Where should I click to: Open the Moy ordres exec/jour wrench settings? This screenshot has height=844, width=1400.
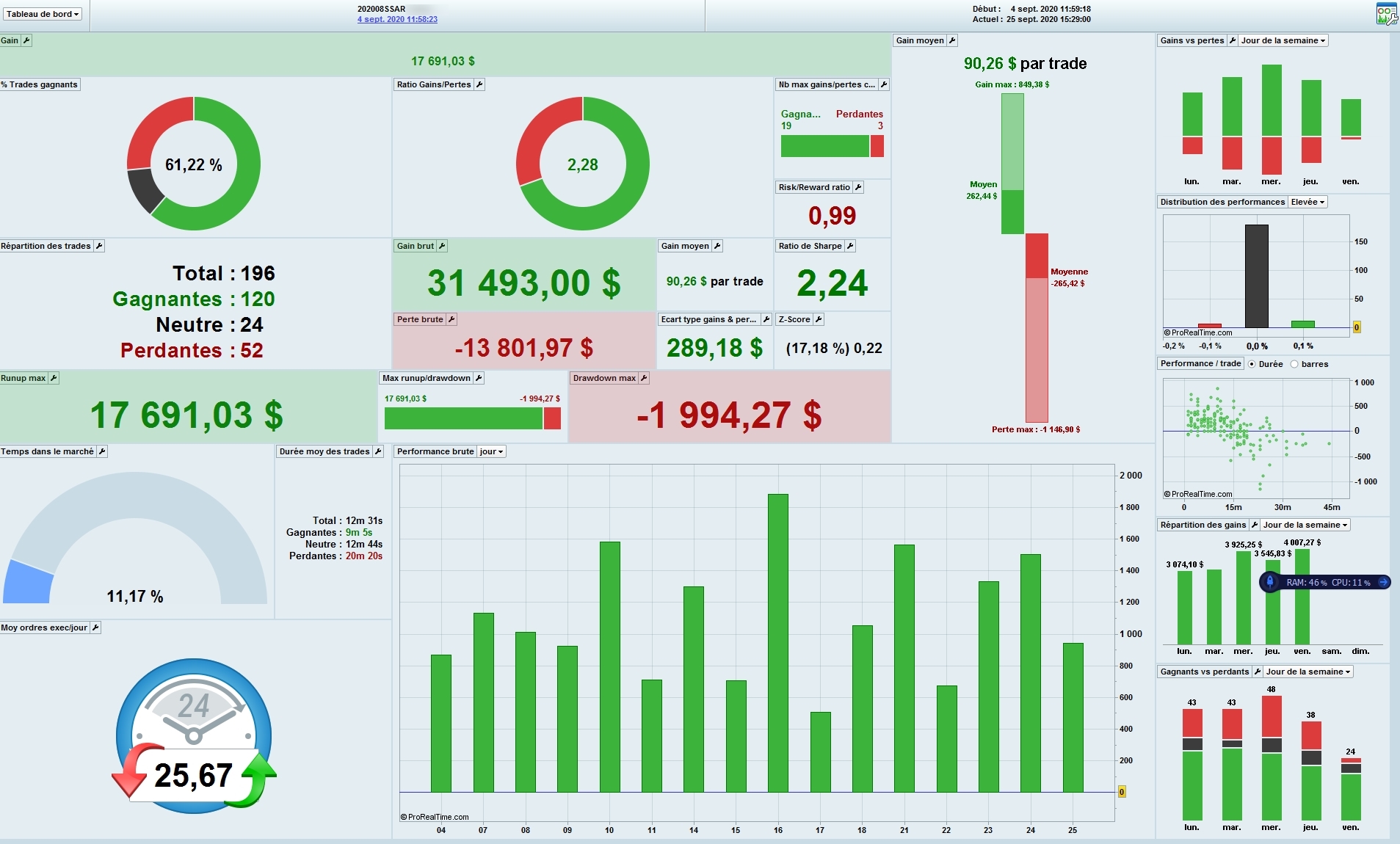[95, 627]
